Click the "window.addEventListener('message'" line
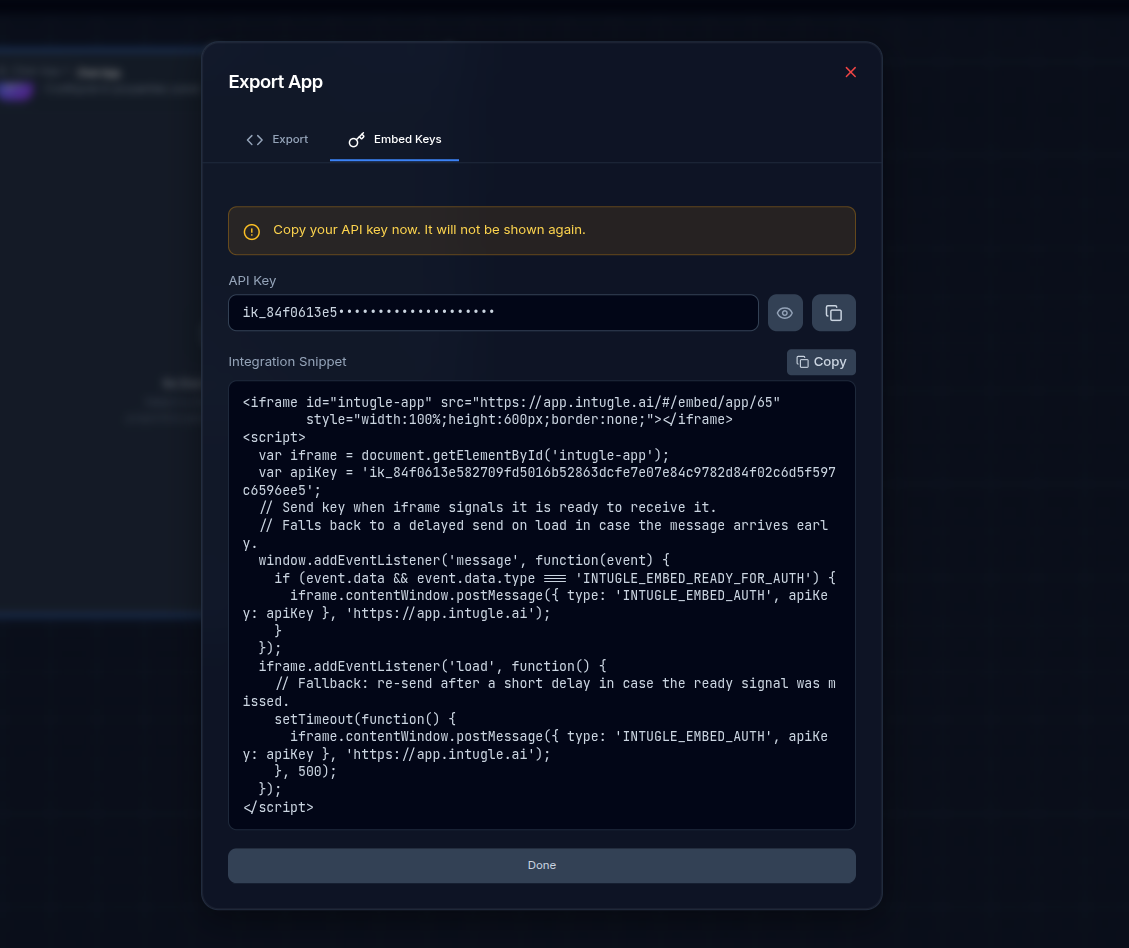This screenshot has width=1129, height=948. [464, 560]
